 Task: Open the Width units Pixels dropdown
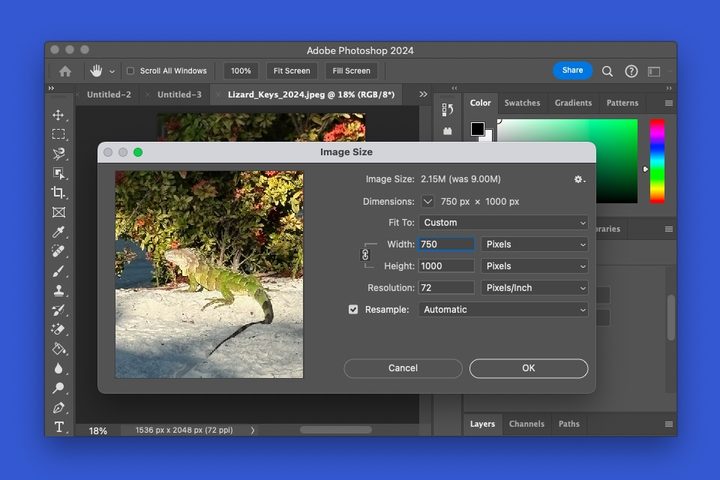(534, 244)
